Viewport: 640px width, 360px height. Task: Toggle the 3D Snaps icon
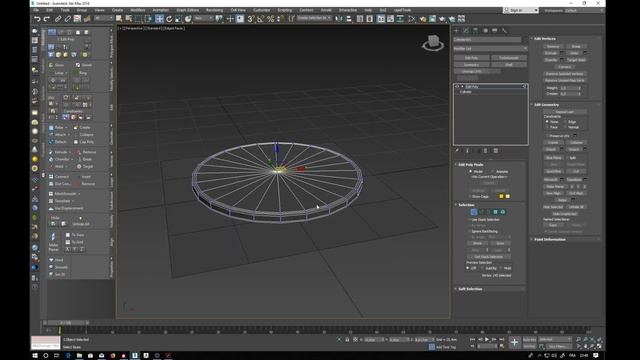point(251,19)
